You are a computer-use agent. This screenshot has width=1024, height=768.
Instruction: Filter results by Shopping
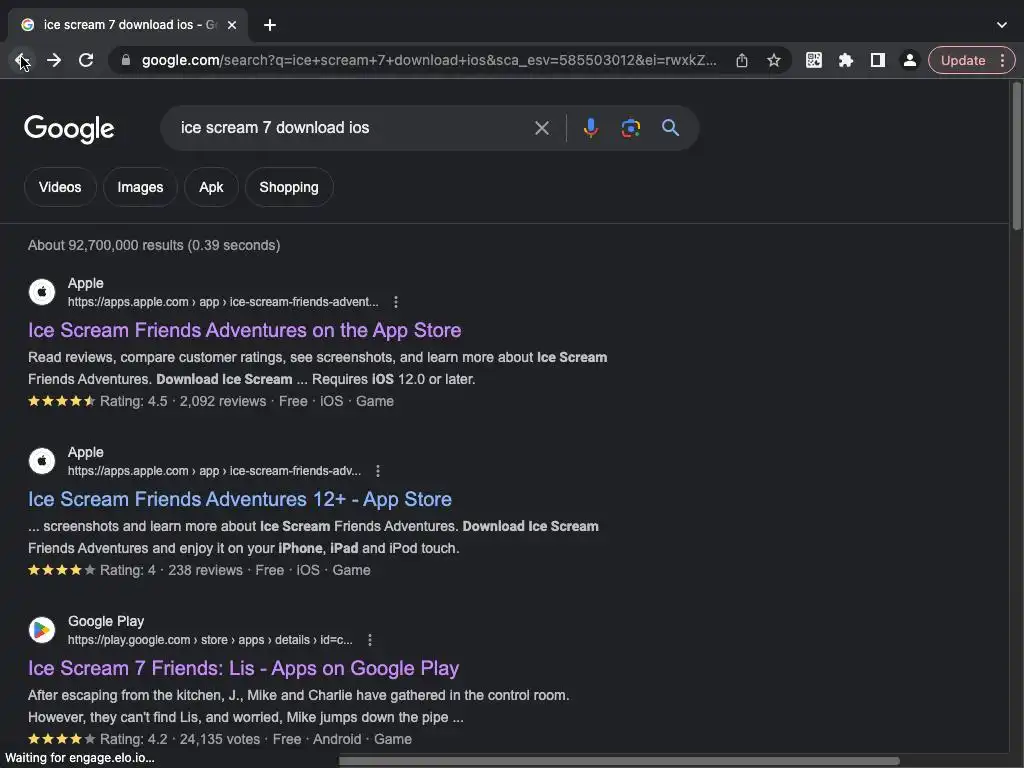pyautogui.click(x=289, y=187)
